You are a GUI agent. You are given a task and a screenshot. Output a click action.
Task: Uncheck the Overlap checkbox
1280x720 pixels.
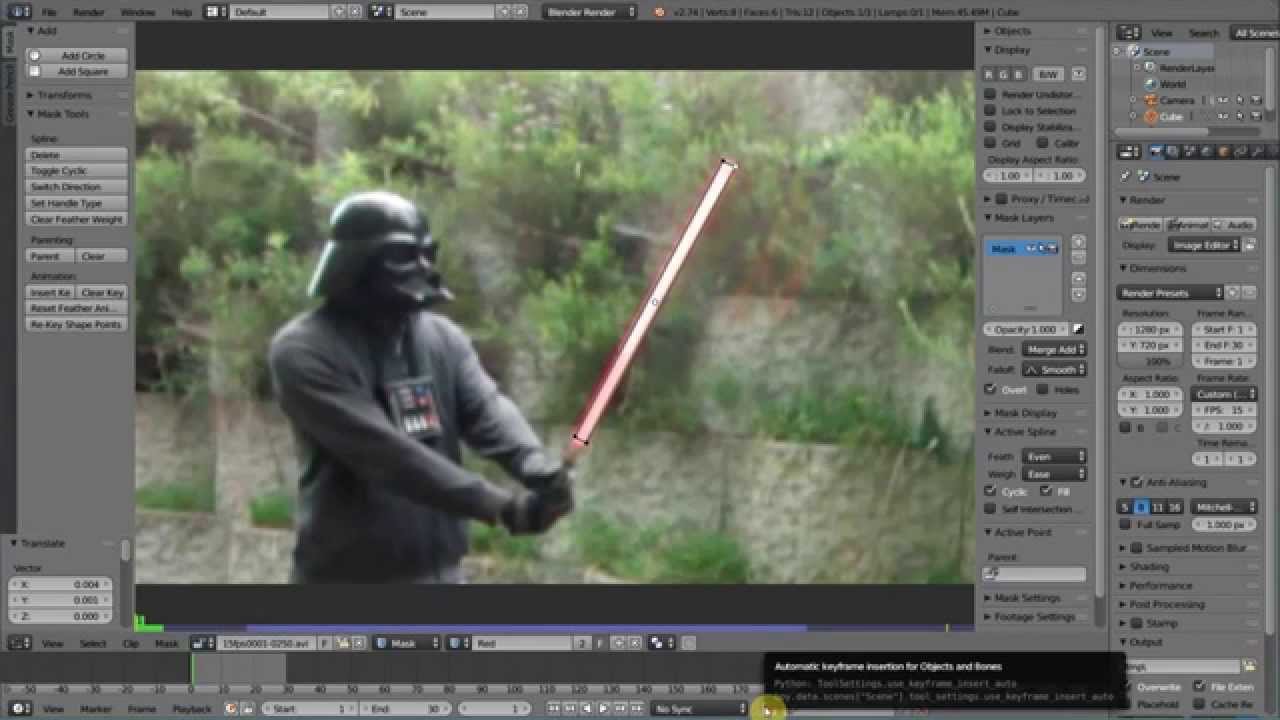point(990,390)
